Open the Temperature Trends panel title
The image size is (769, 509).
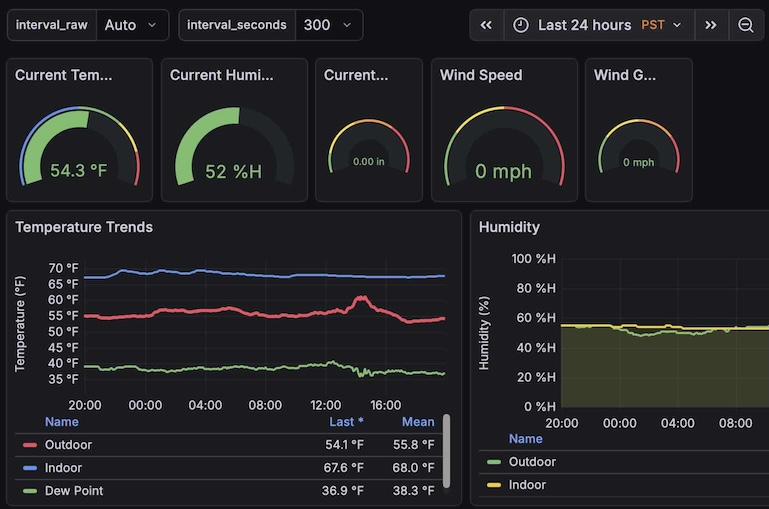tap(84, 227)
